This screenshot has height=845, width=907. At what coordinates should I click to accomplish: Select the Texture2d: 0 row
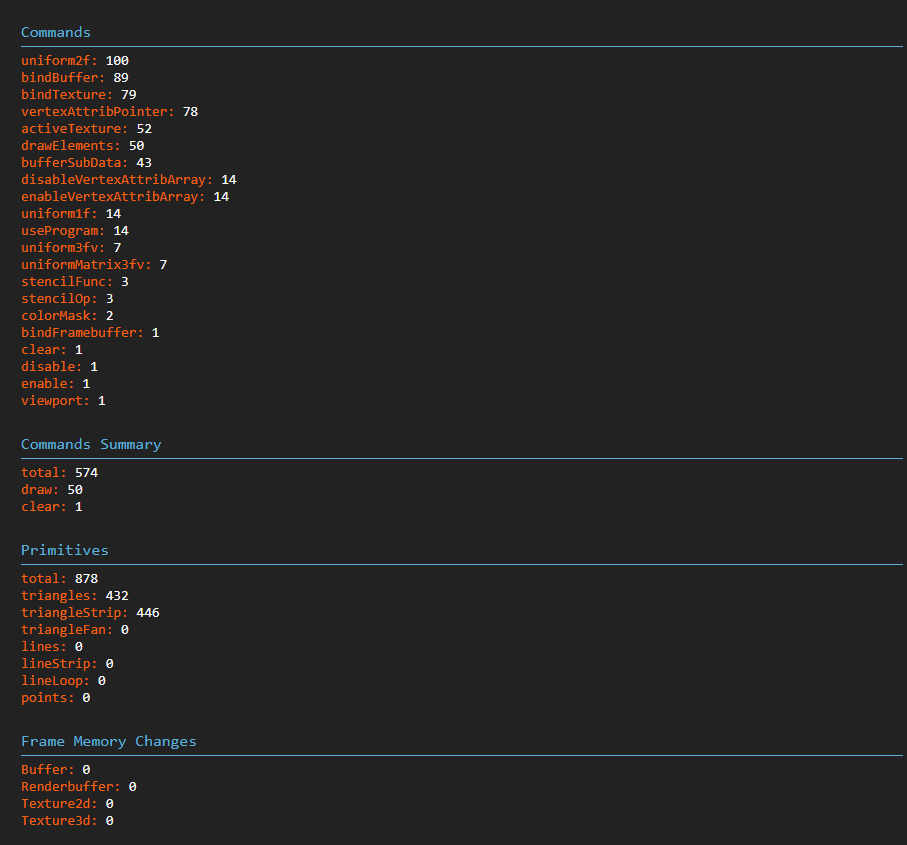67,804
